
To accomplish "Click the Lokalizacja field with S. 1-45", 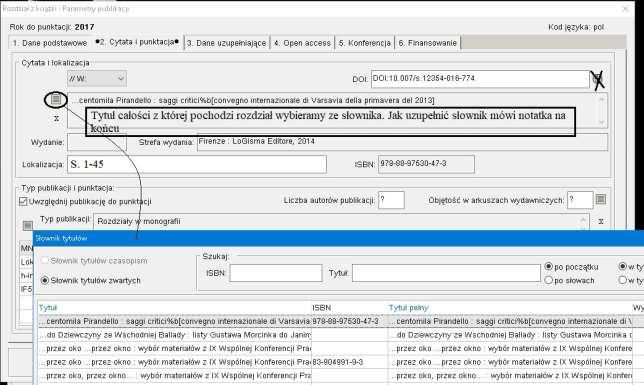I will [x=197, y=164].
